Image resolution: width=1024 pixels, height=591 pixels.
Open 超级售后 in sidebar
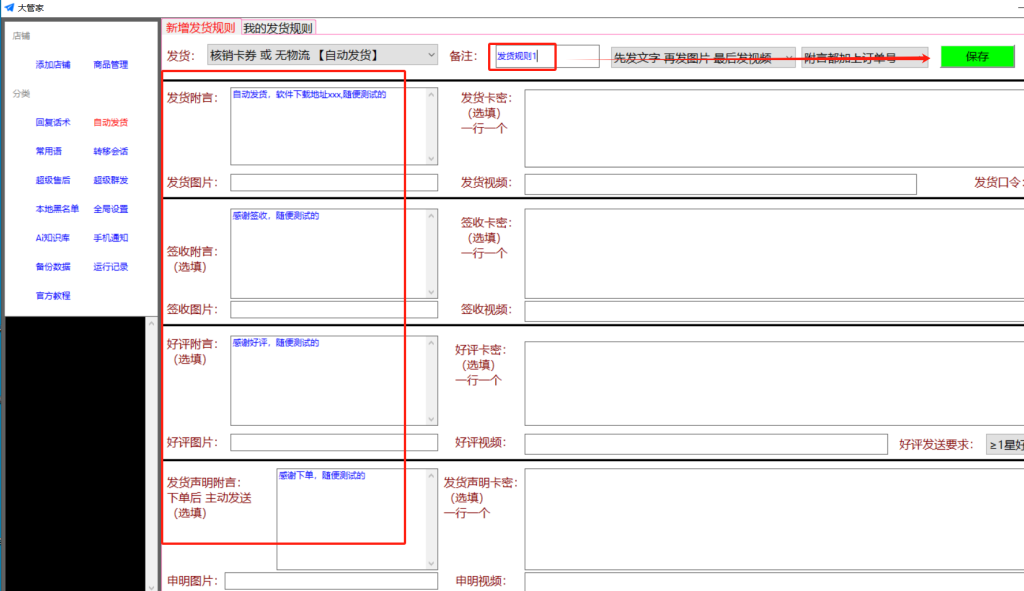tap(53, 180)
